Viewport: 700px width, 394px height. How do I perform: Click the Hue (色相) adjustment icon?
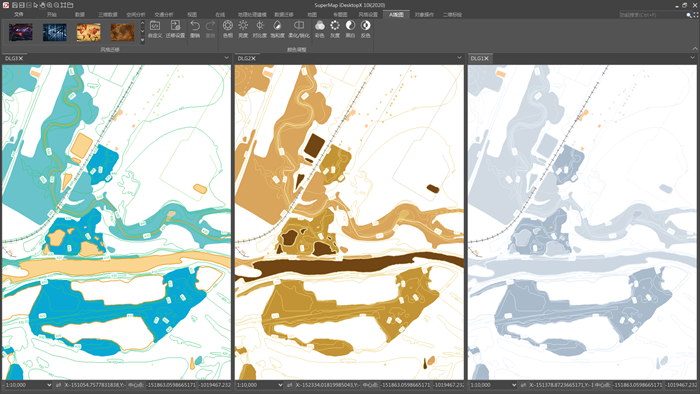point(228,29)
